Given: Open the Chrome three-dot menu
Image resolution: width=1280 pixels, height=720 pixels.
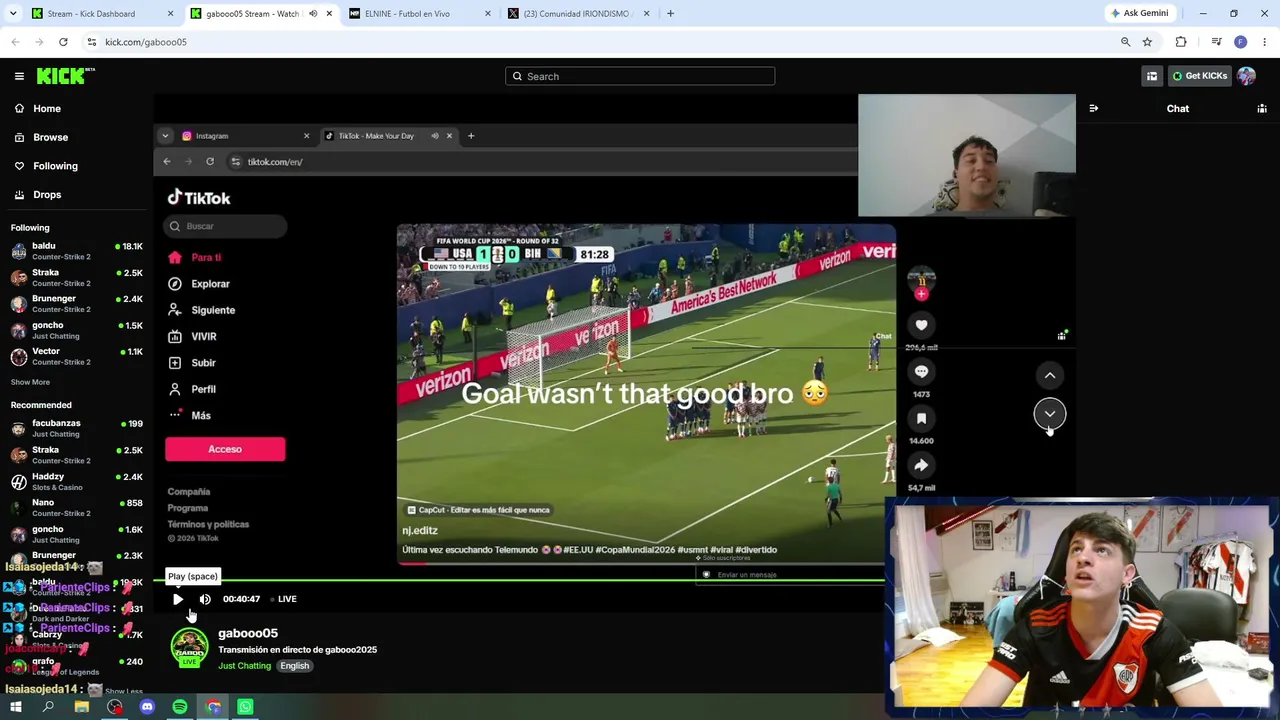Looking at the screenshot, I should (1266, 42).
